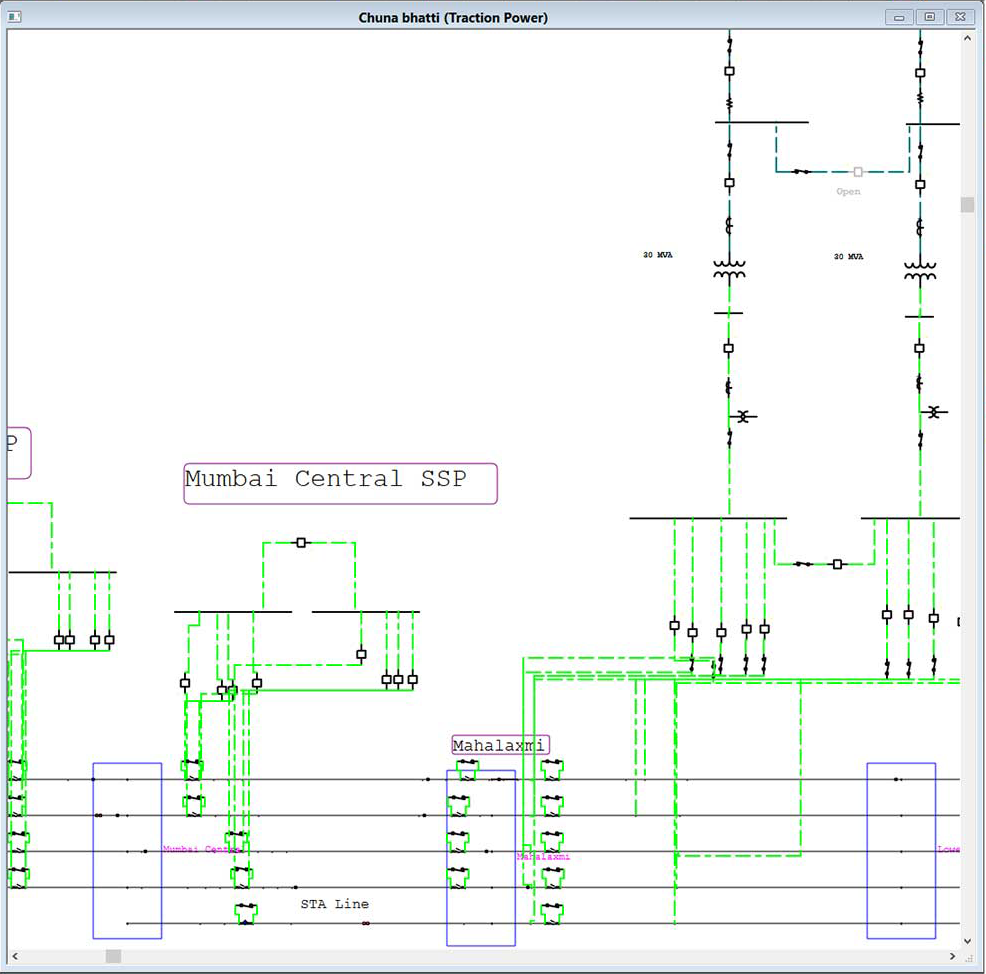Select top circuit breaker above left transformer
The image size is (986, 974).
pos(729,71)
